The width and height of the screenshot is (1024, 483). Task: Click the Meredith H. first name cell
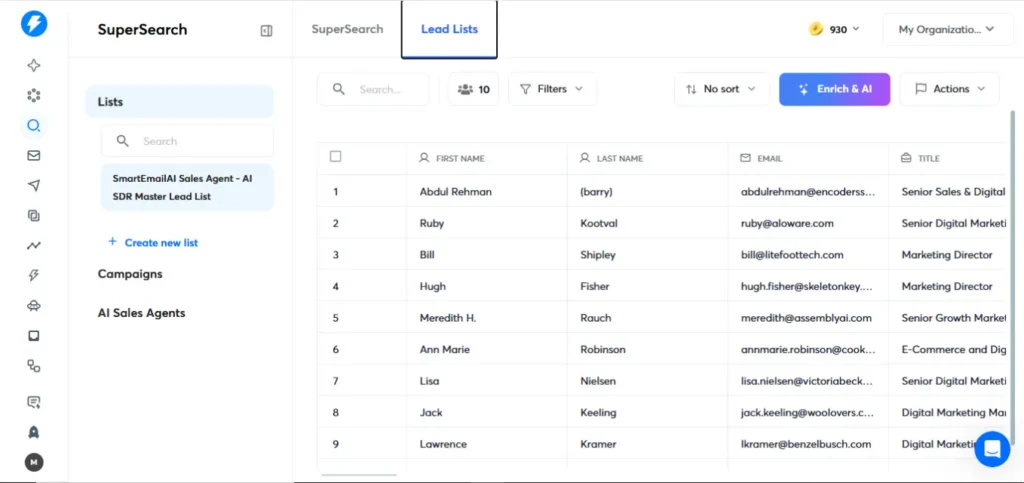(487, 318)
